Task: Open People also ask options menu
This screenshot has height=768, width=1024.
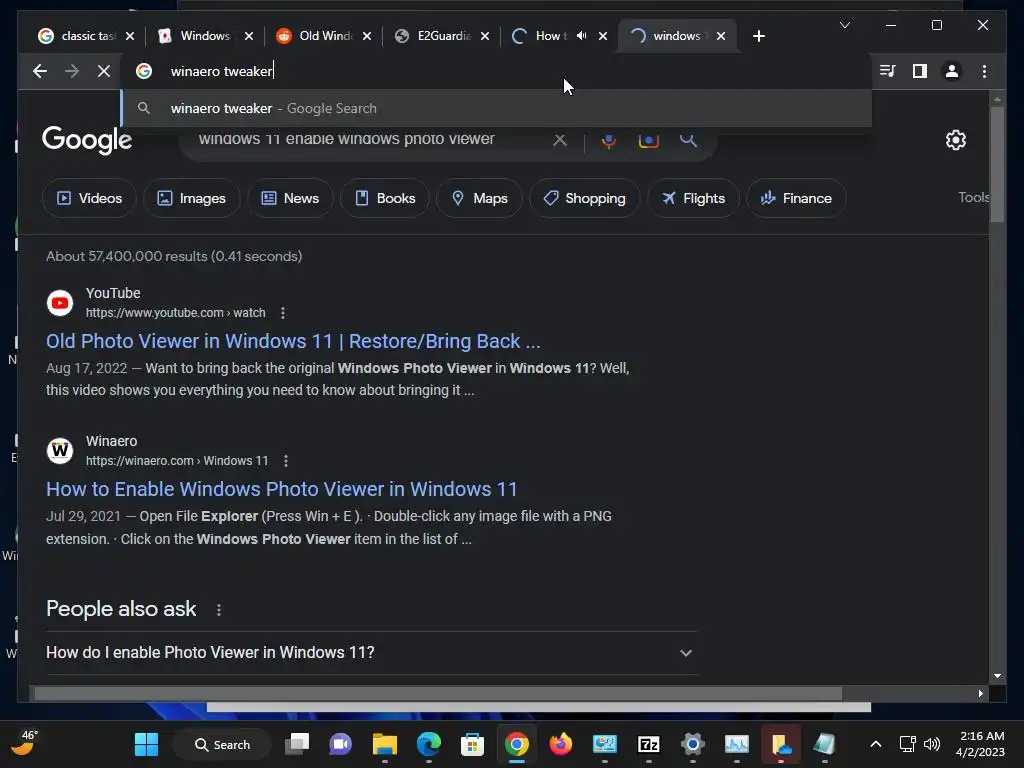Action: 219,609
